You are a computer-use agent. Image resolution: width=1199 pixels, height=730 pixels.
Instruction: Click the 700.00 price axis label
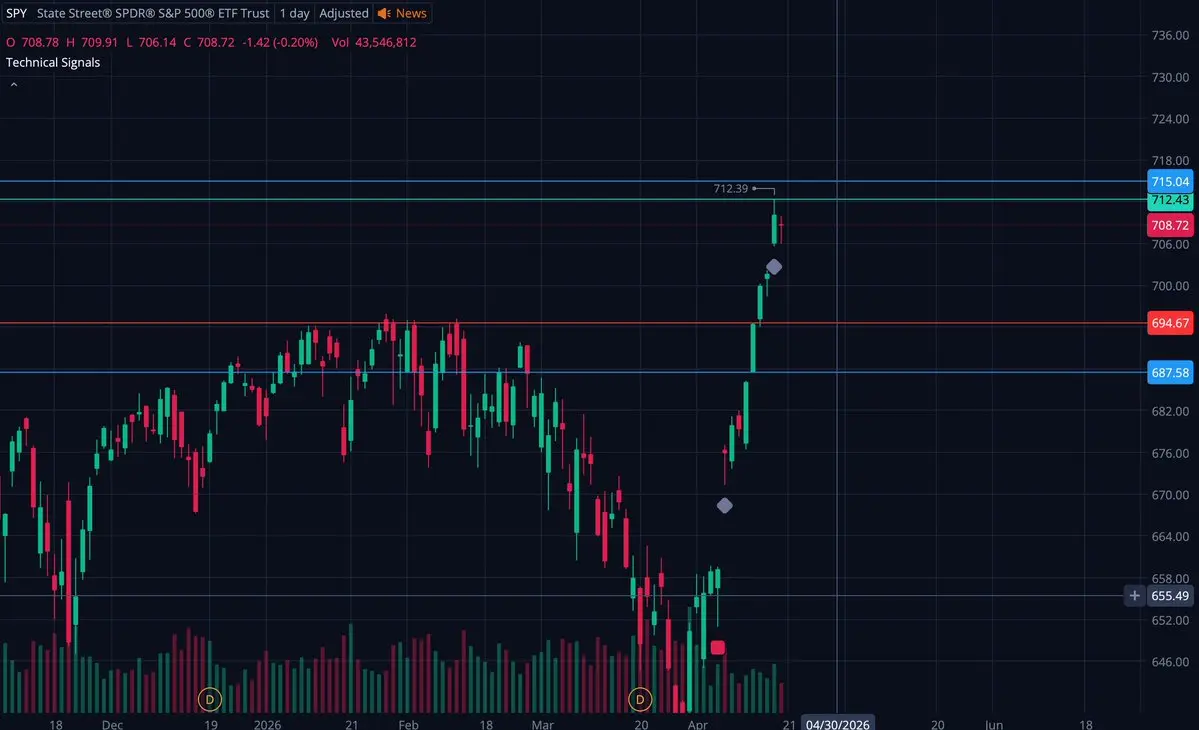pyautogui.click(x=1170, y=286)
